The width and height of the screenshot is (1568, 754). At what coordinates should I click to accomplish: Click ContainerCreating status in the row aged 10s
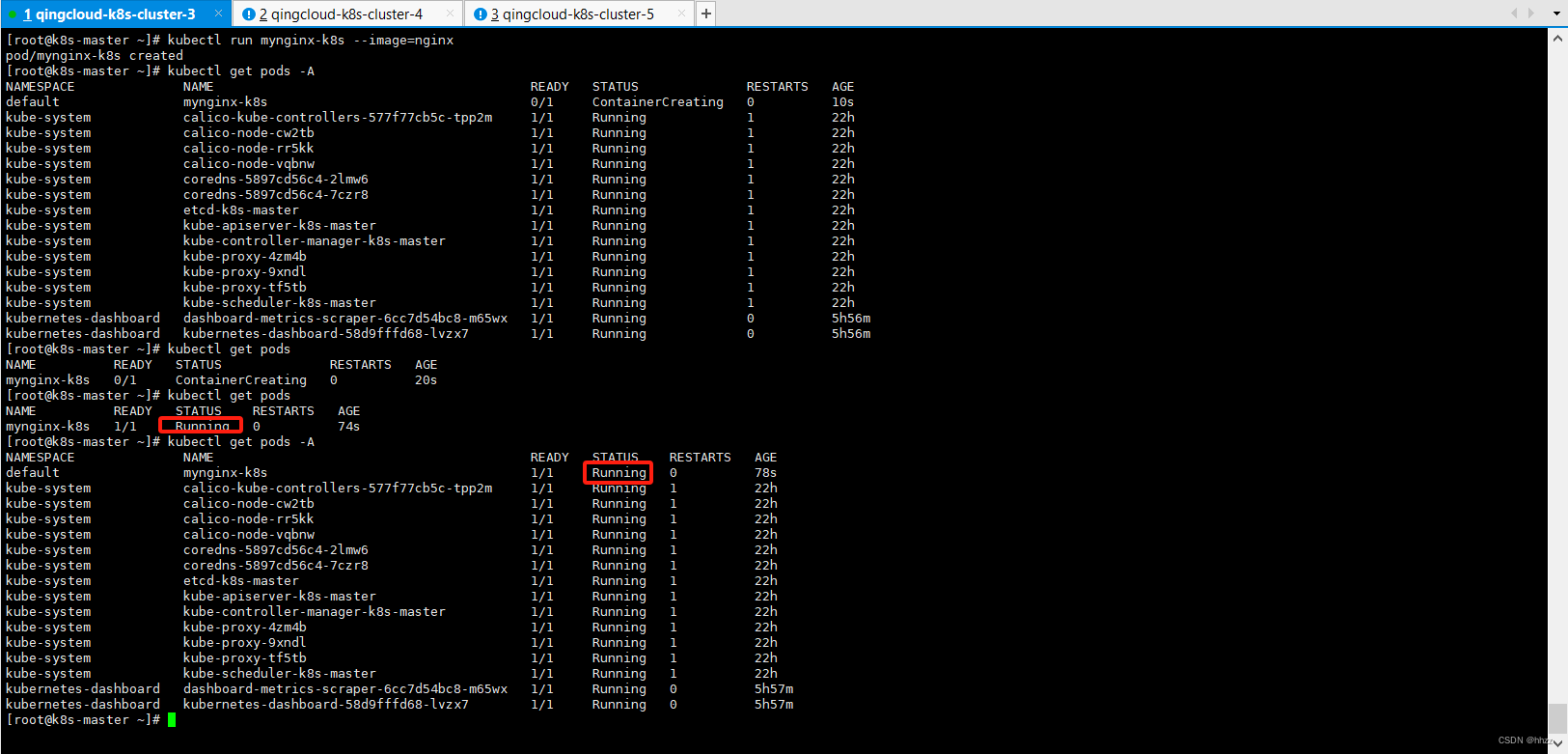pos(658,102)
